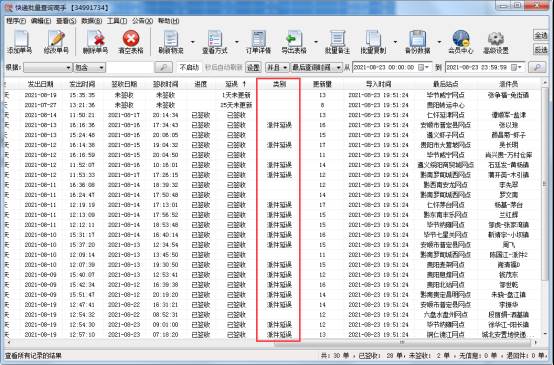Image resolution: width=554 pixels, height=365 pixels.
Task: Click the 删除单号 delete number icon
Action: [x=95, y=39]
